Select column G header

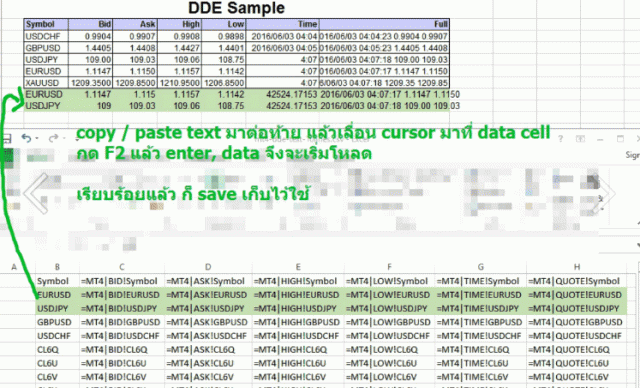click(x=480, y=267)
